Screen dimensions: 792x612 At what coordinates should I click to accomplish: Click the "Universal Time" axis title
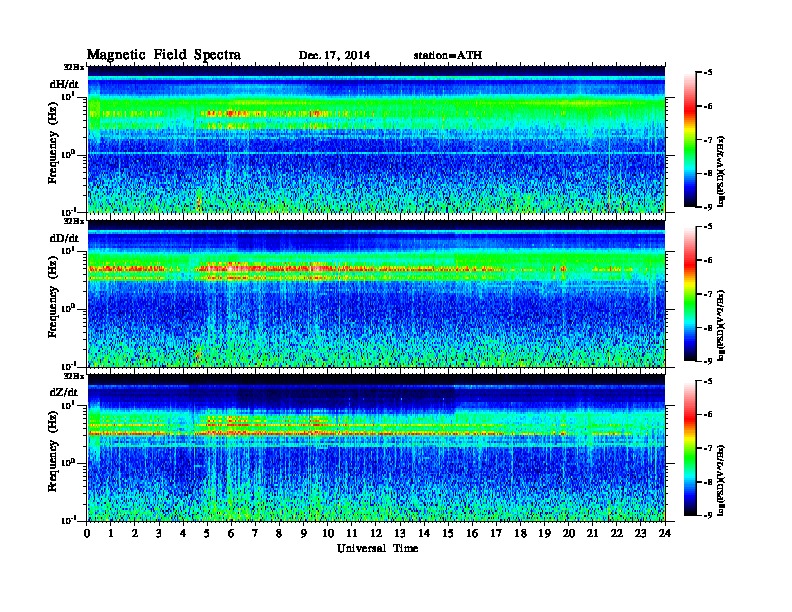(377, 548)
